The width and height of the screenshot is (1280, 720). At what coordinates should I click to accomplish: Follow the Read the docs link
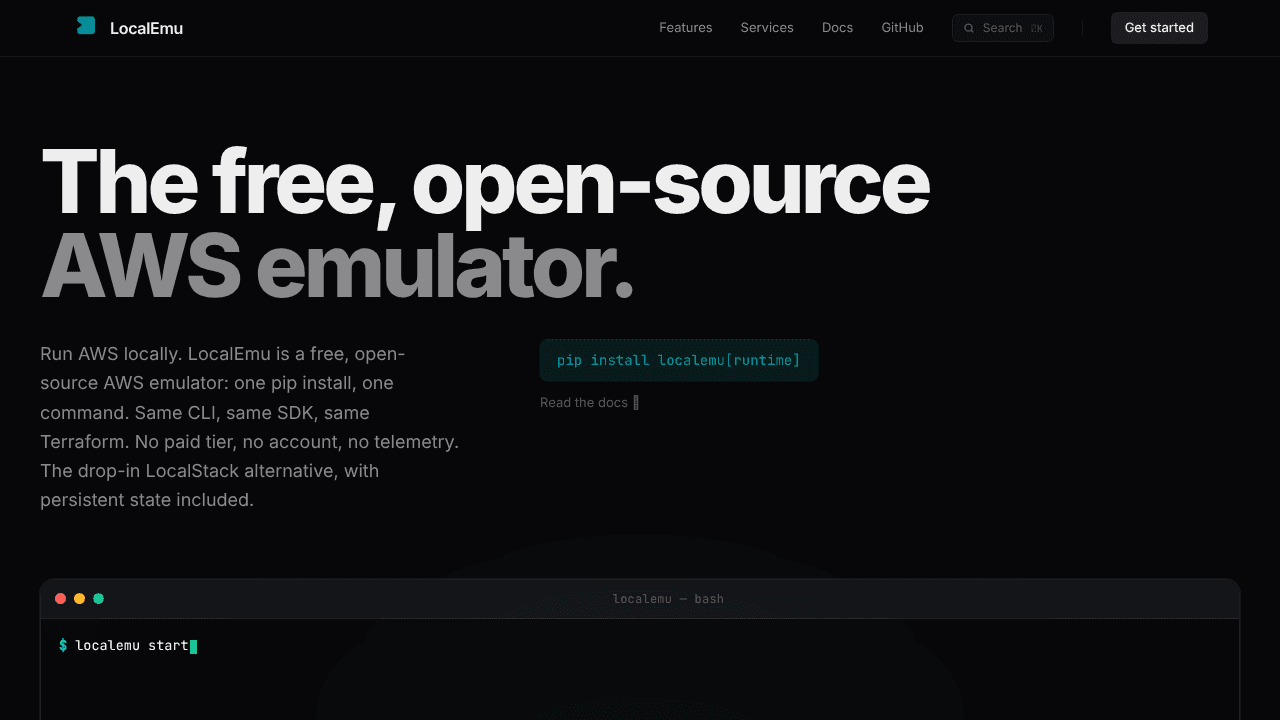[x=589, y=402]
